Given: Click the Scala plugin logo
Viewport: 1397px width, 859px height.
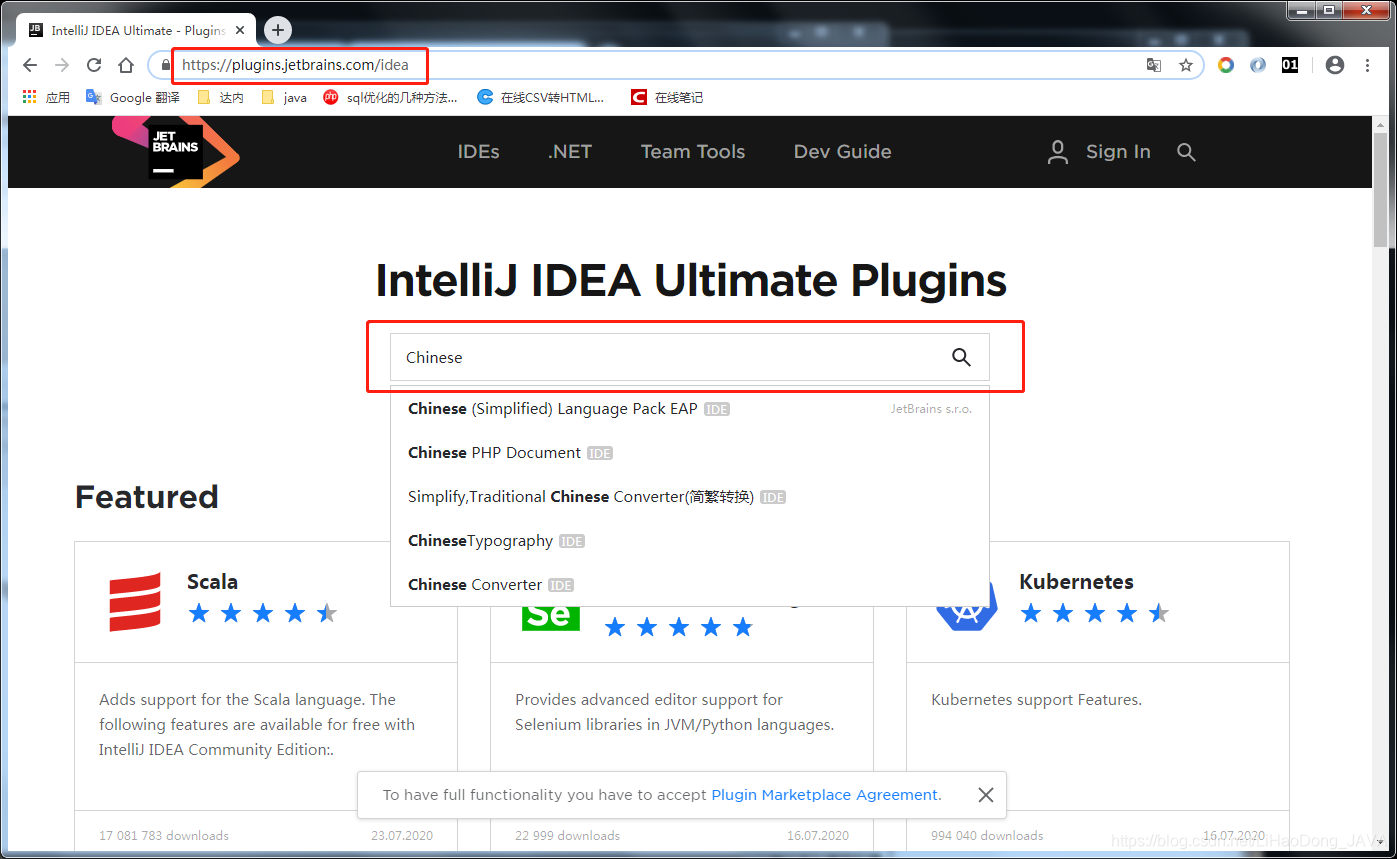Looking at the screenshot, I should [135, 602].
